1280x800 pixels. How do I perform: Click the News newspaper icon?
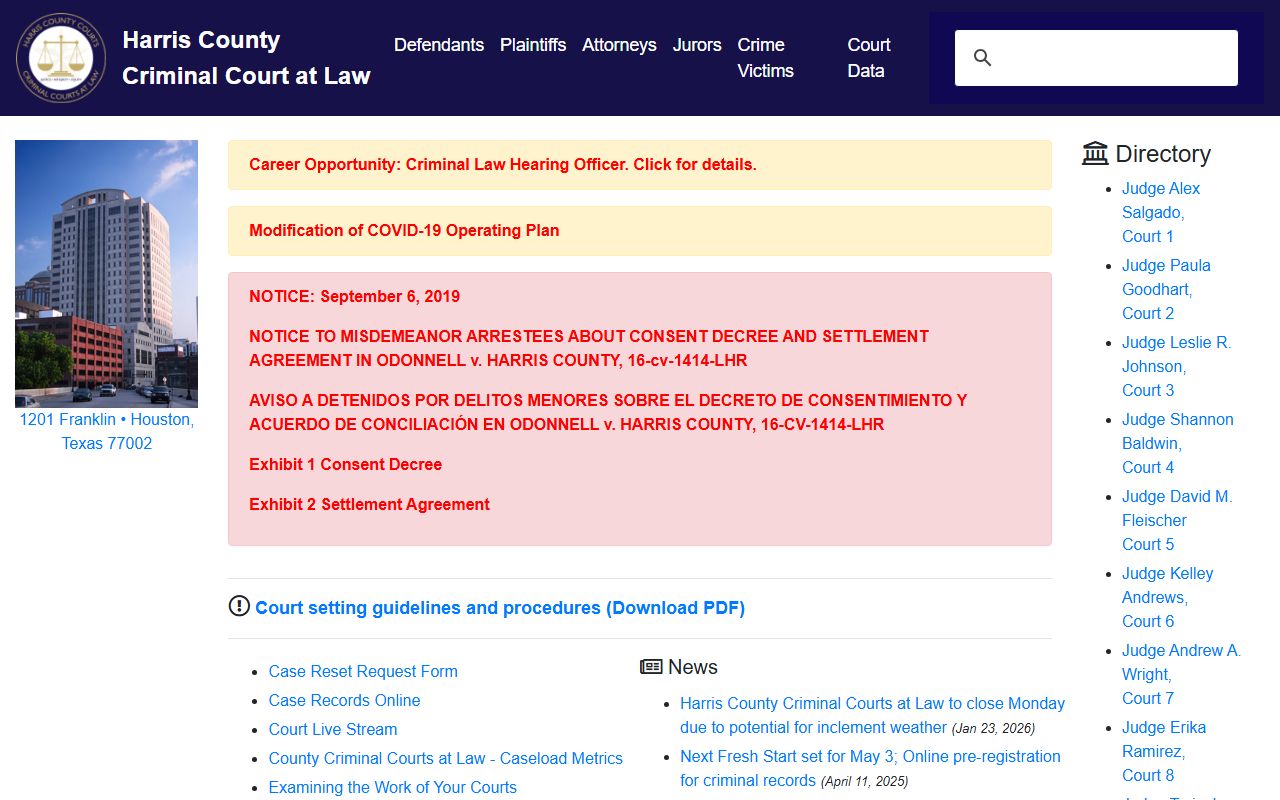pyautogui.click(x=651, y=667)
